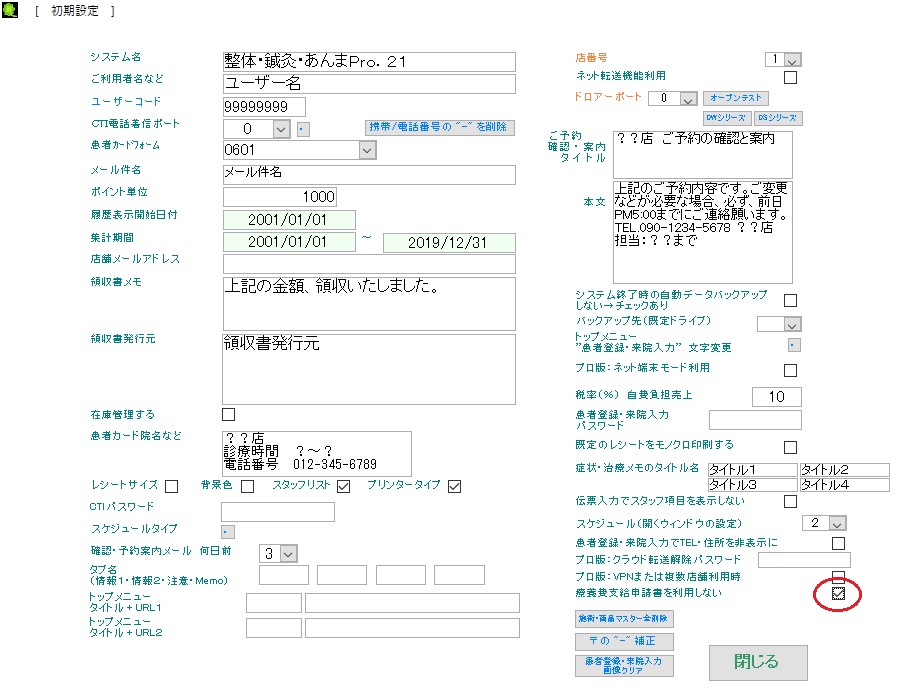Click the タイトル4 memo title field
Image resolution: width=897 pixels, height=693 pixels.
(844, 485)
